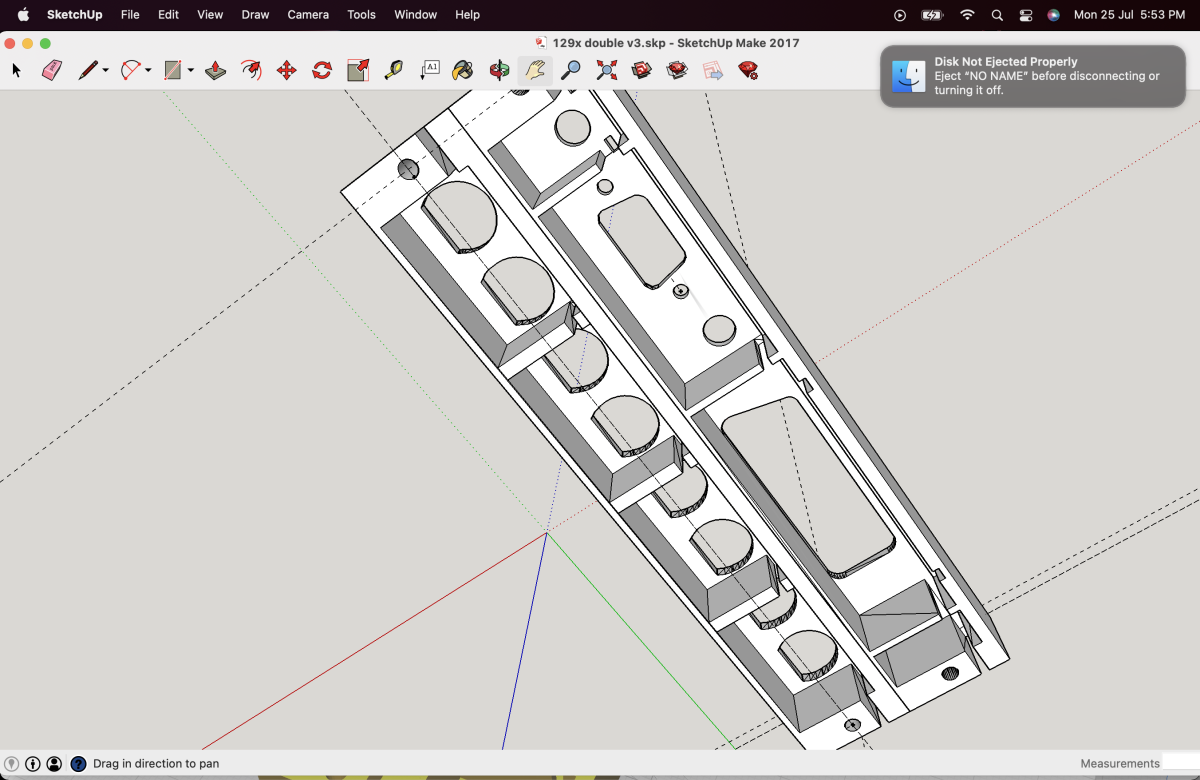Open the 3D Warehouse icon

642,70
